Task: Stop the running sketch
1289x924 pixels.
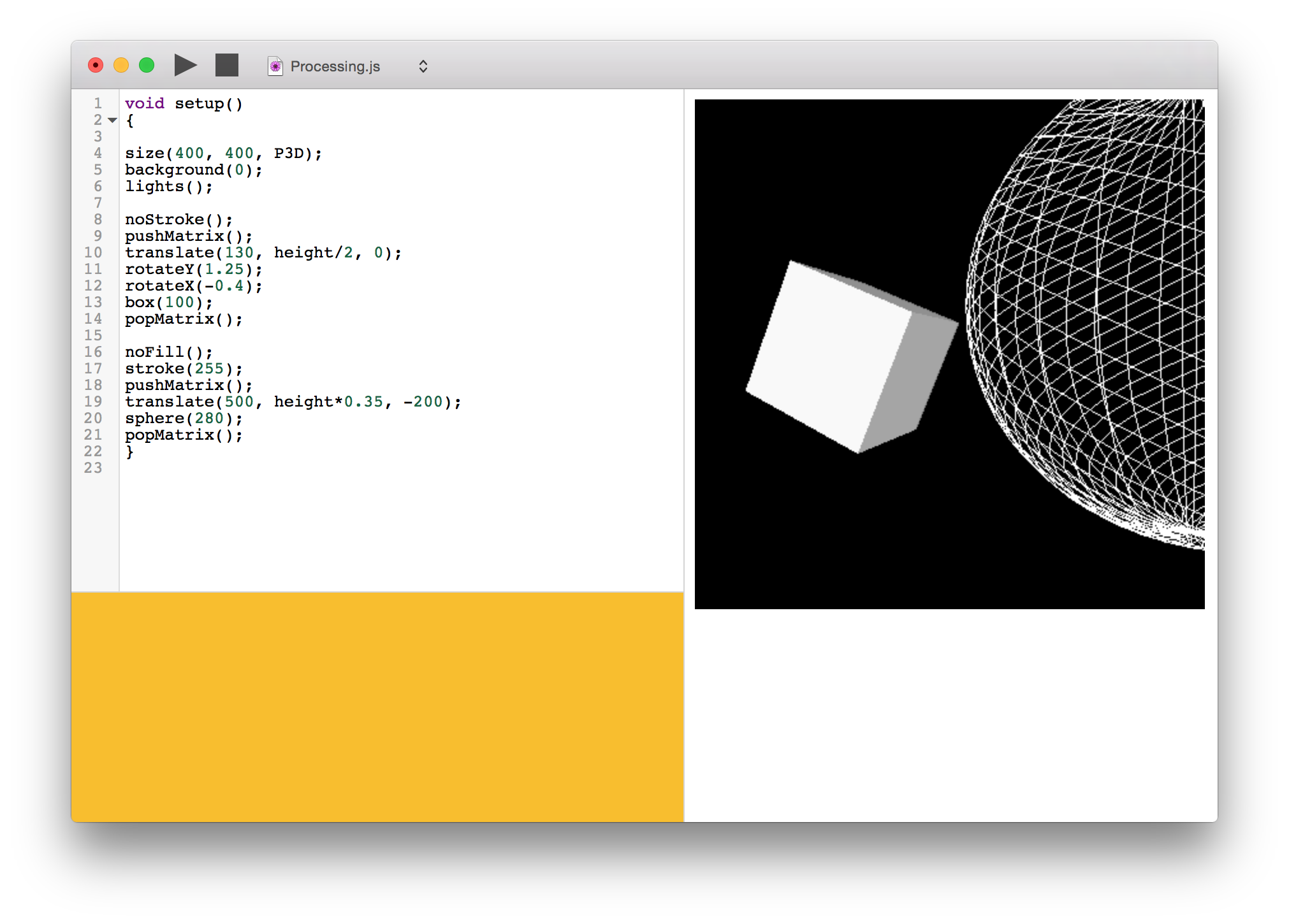Action: point(226,65)
